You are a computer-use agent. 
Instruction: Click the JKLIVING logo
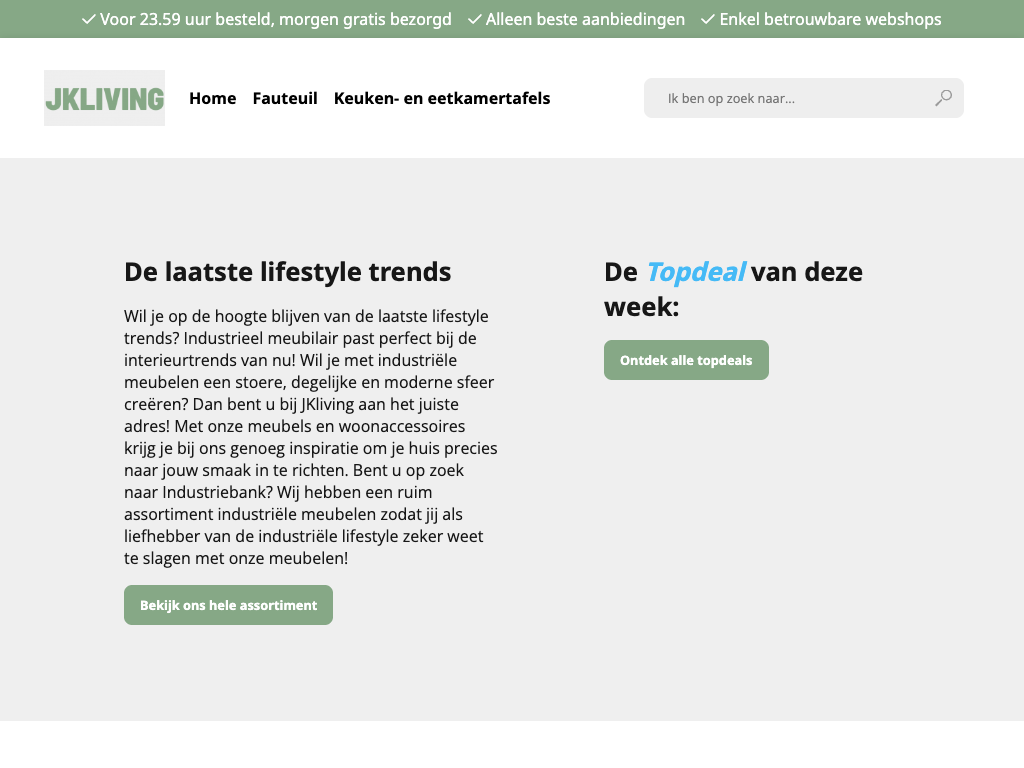(x=104, y=98)
